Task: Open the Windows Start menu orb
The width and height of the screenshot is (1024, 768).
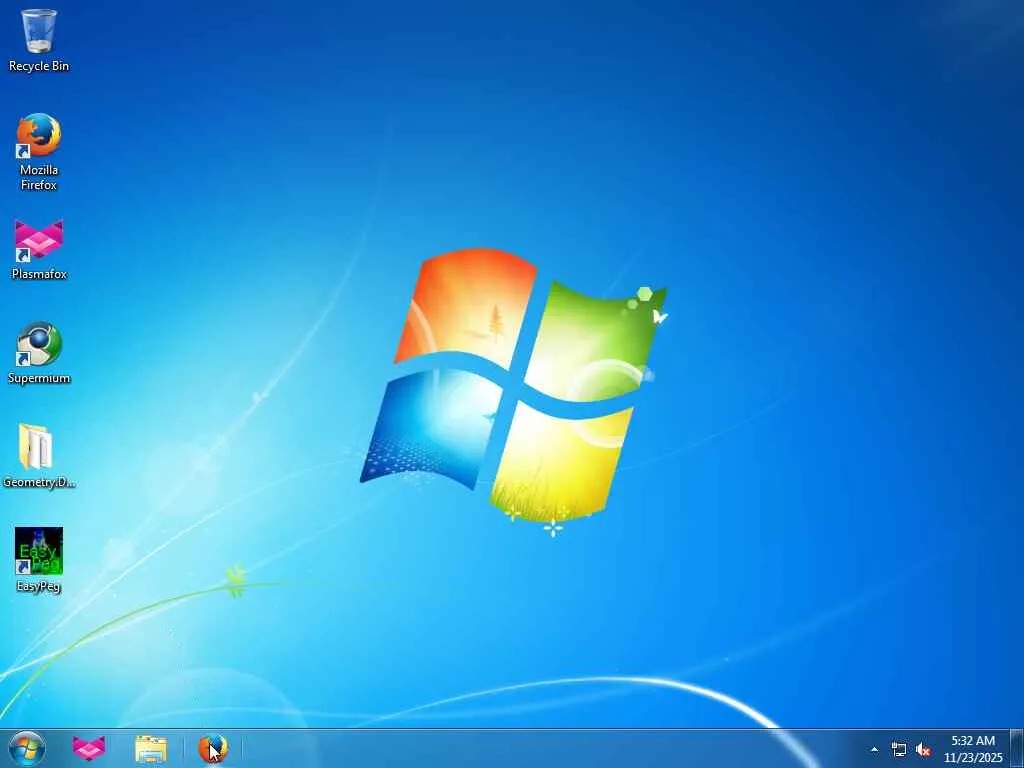Action: pos(27,748)
